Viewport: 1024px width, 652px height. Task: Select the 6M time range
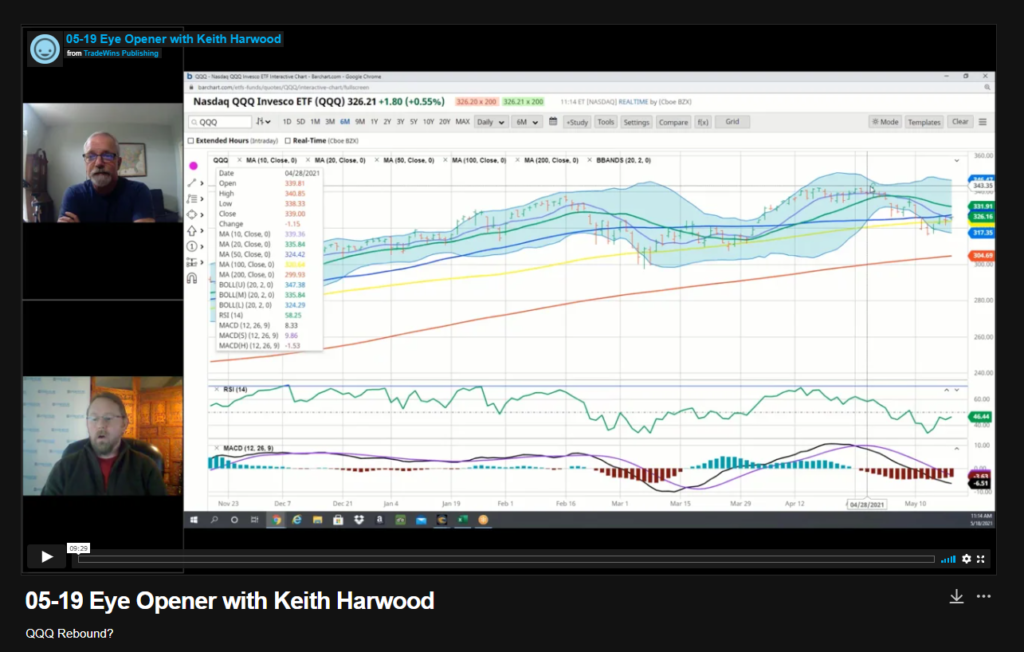pyautogui.click(x=344, y=122)
